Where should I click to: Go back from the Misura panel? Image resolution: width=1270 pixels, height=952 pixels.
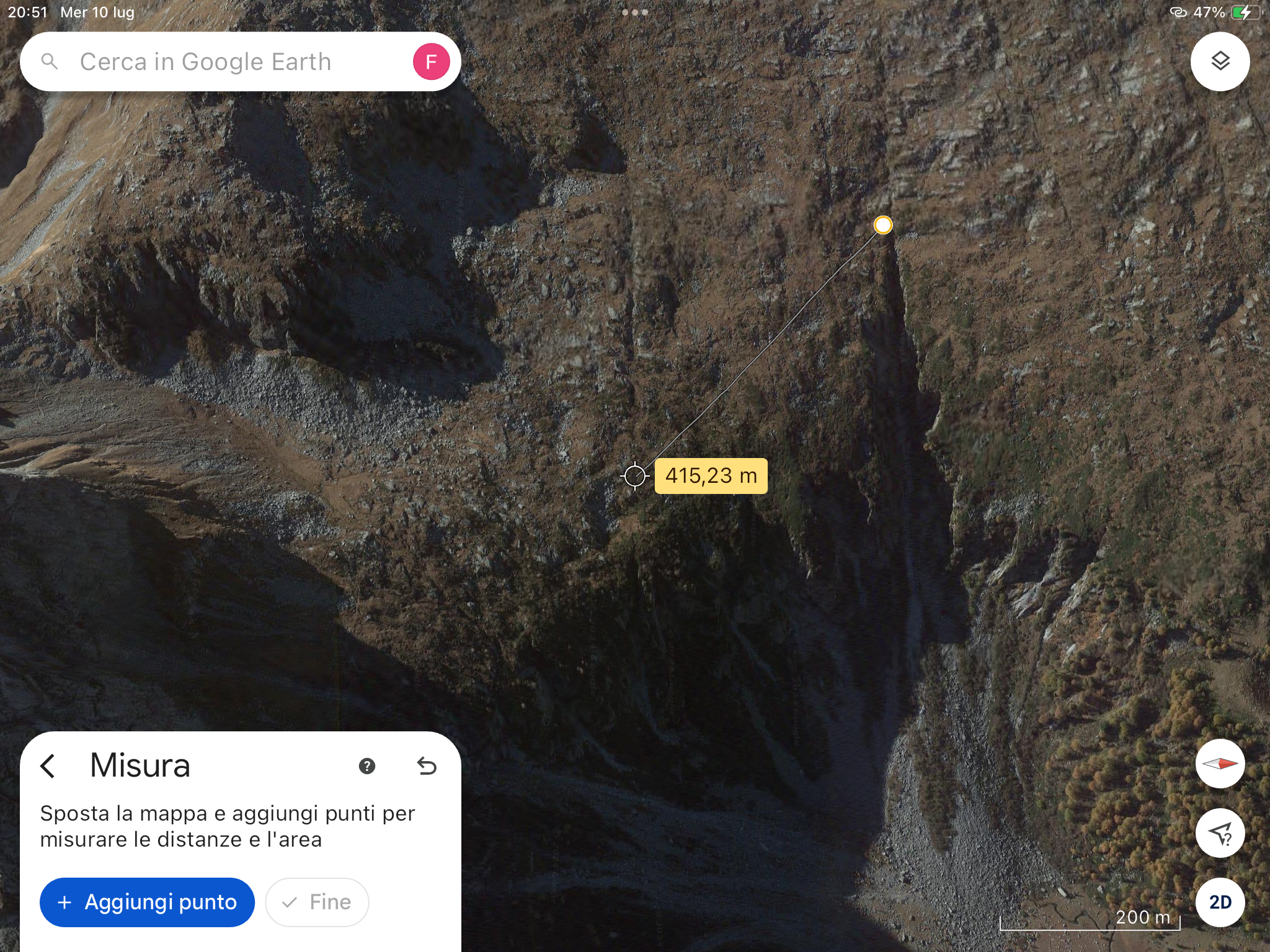pos(48,766)
